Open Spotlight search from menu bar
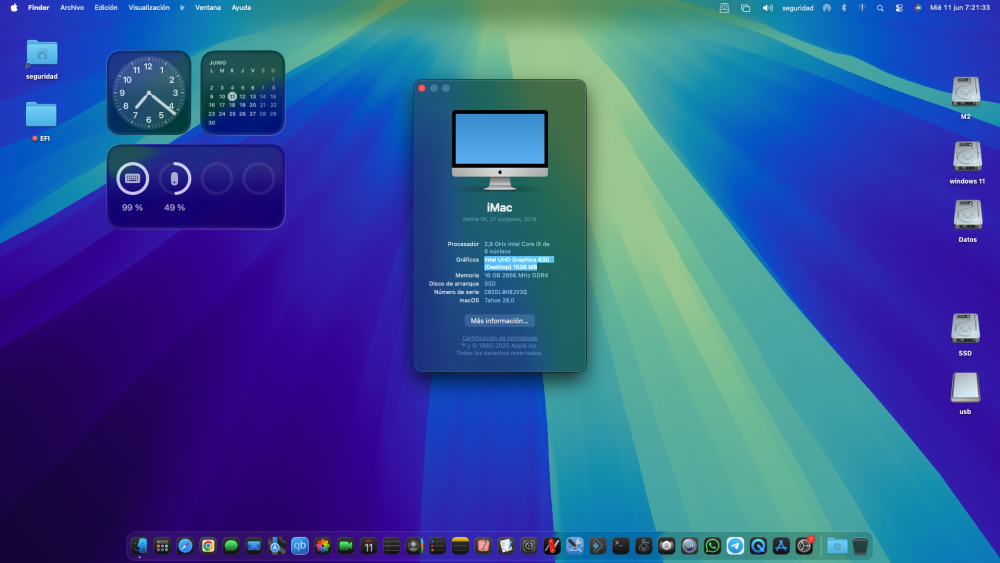The image size is (1000, 563). tap(880, 8)
